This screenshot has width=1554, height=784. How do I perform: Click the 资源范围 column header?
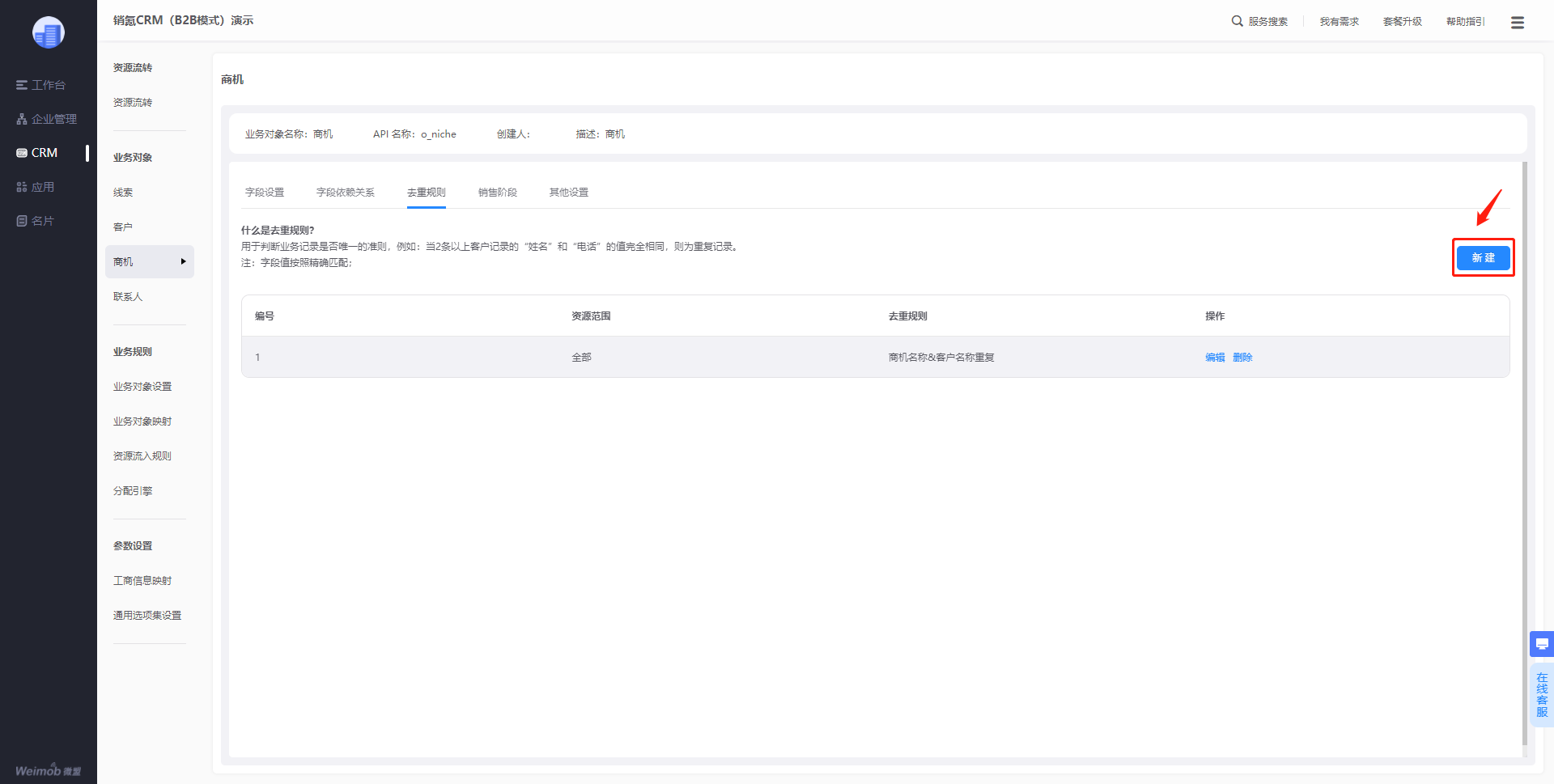coord(591,316)
